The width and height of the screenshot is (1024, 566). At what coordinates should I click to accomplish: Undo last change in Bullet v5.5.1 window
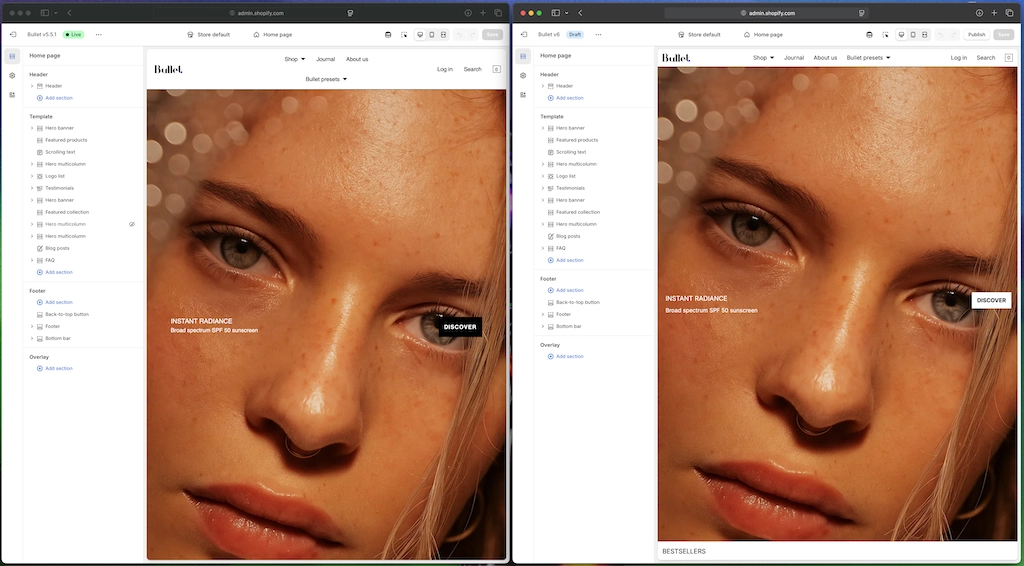(459, 35)
